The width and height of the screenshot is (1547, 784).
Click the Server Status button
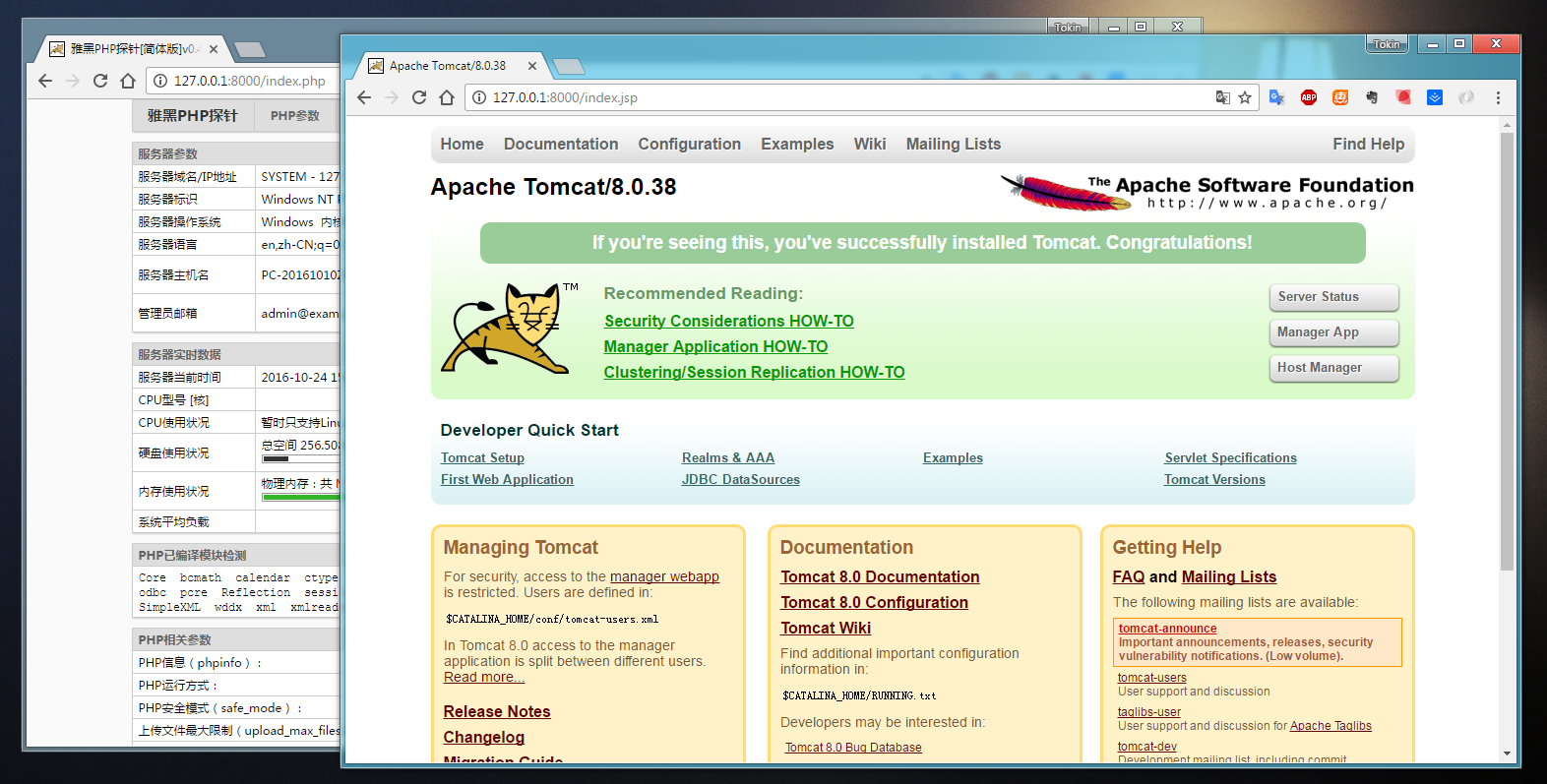coord(1332,297)
